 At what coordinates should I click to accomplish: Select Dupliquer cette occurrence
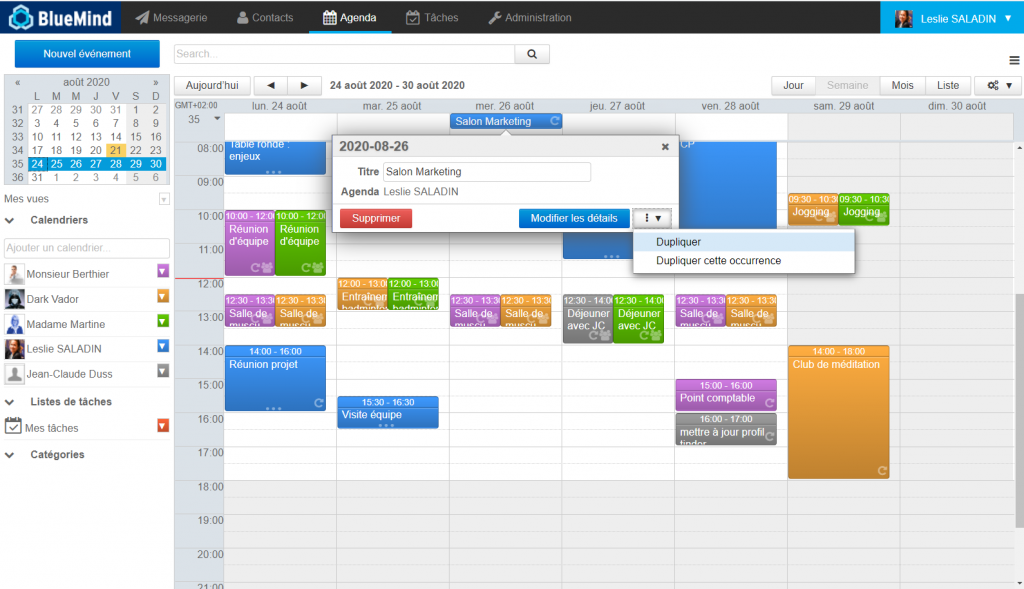tap(718, 261)
